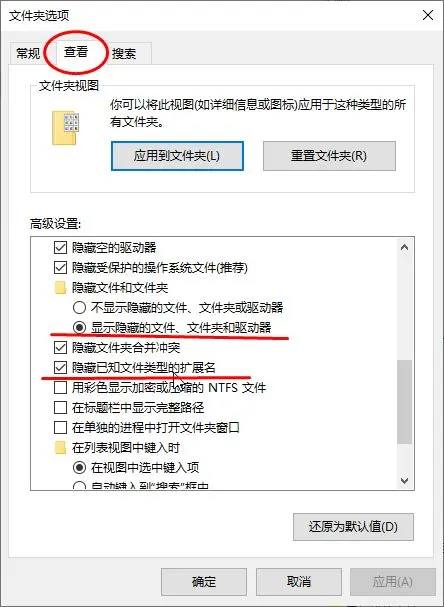Click the 隐藏文件和文件夹 folder icon
Screen dimensions: 444x607
point(60,288)
